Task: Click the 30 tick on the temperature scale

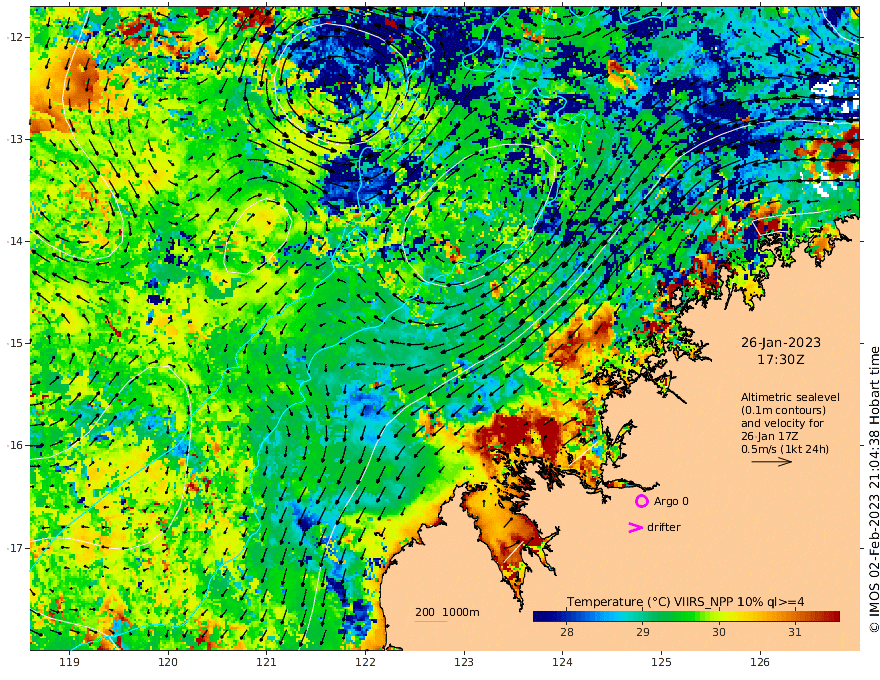Action: [x=718, y=632]
